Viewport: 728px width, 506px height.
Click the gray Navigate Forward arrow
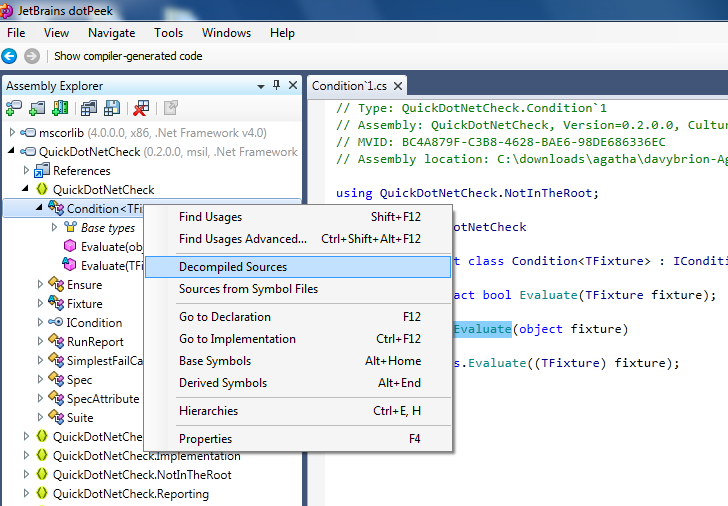(32, 56)
